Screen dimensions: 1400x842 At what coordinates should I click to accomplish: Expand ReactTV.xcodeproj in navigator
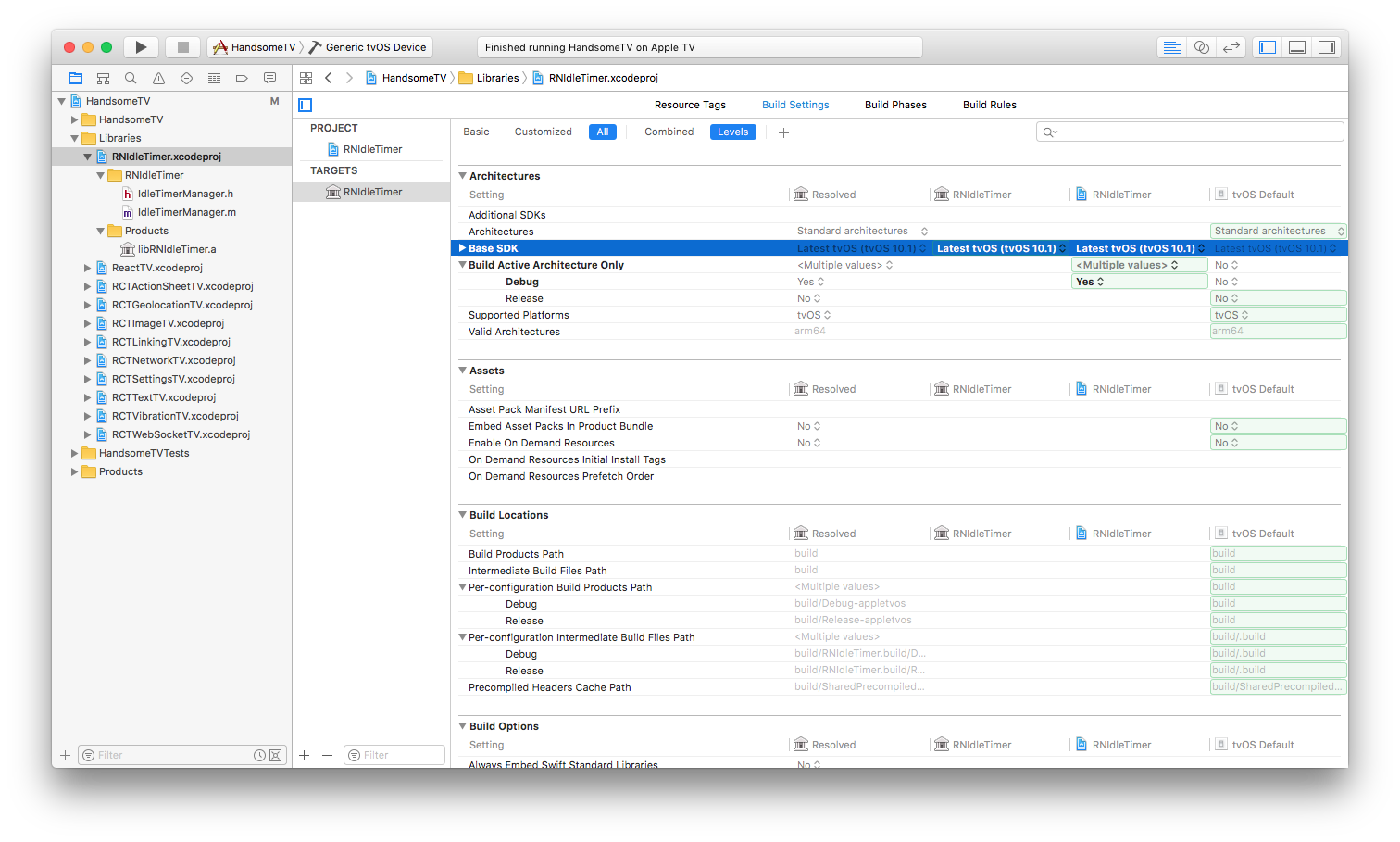tap(88, 268)
